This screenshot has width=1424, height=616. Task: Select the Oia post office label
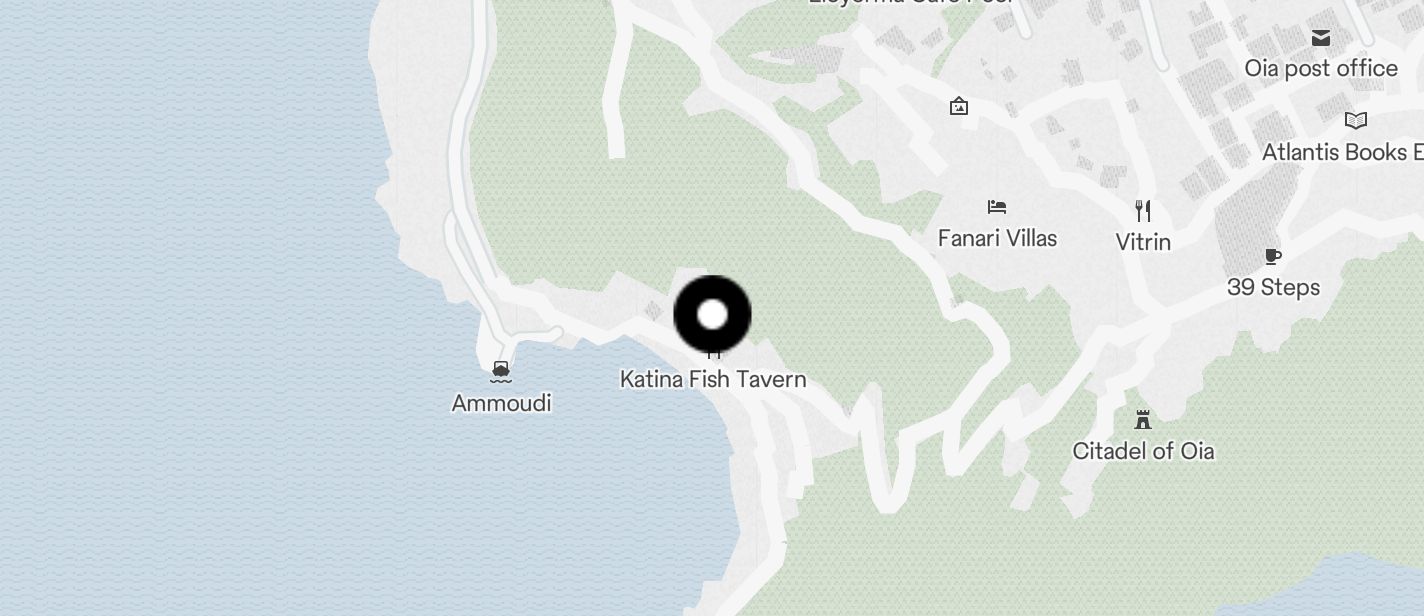[1321, 69]
